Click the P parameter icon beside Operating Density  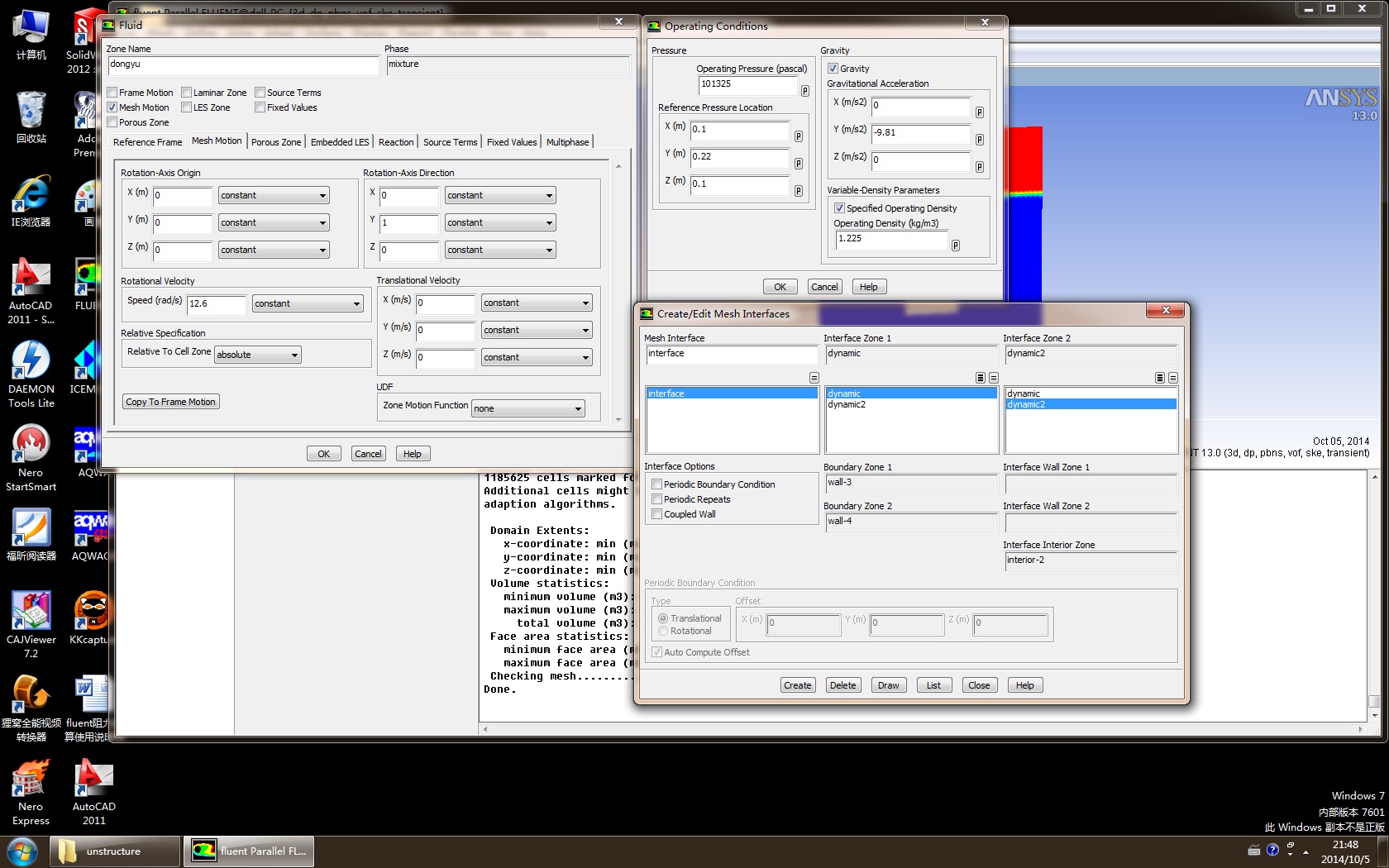tap(956, 246)
